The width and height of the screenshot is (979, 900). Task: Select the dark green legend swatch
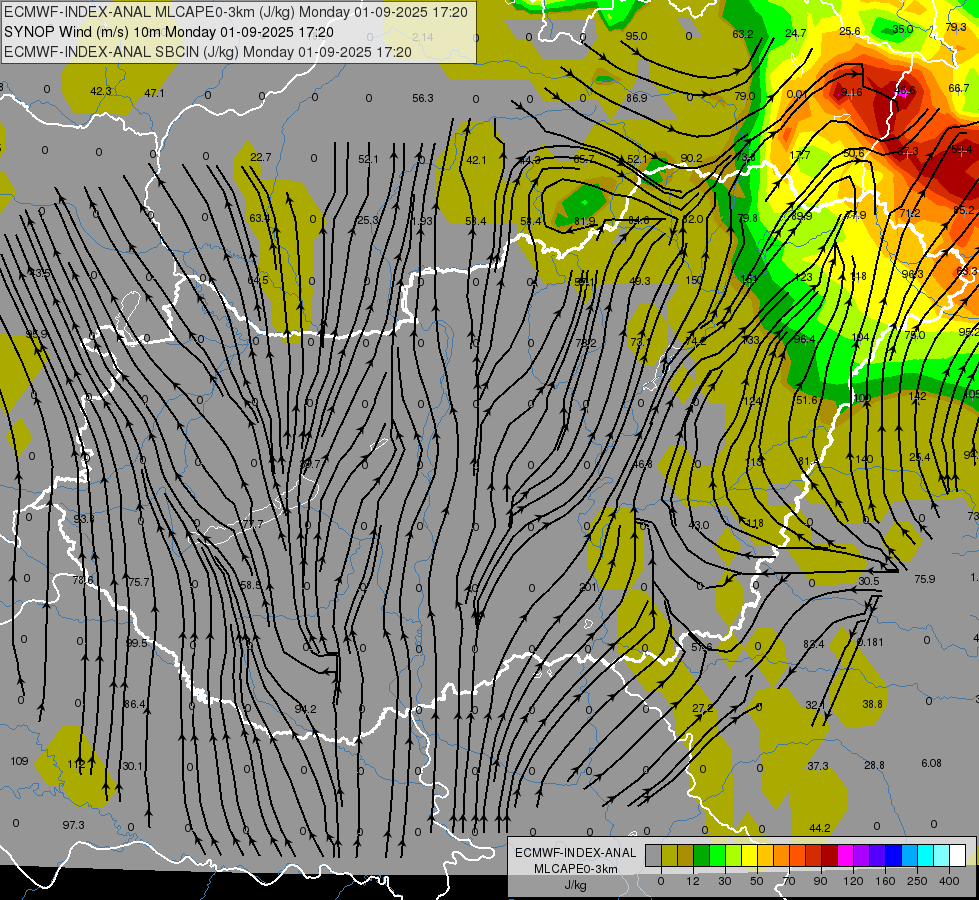pyautogui.click(x=701, y=855)
